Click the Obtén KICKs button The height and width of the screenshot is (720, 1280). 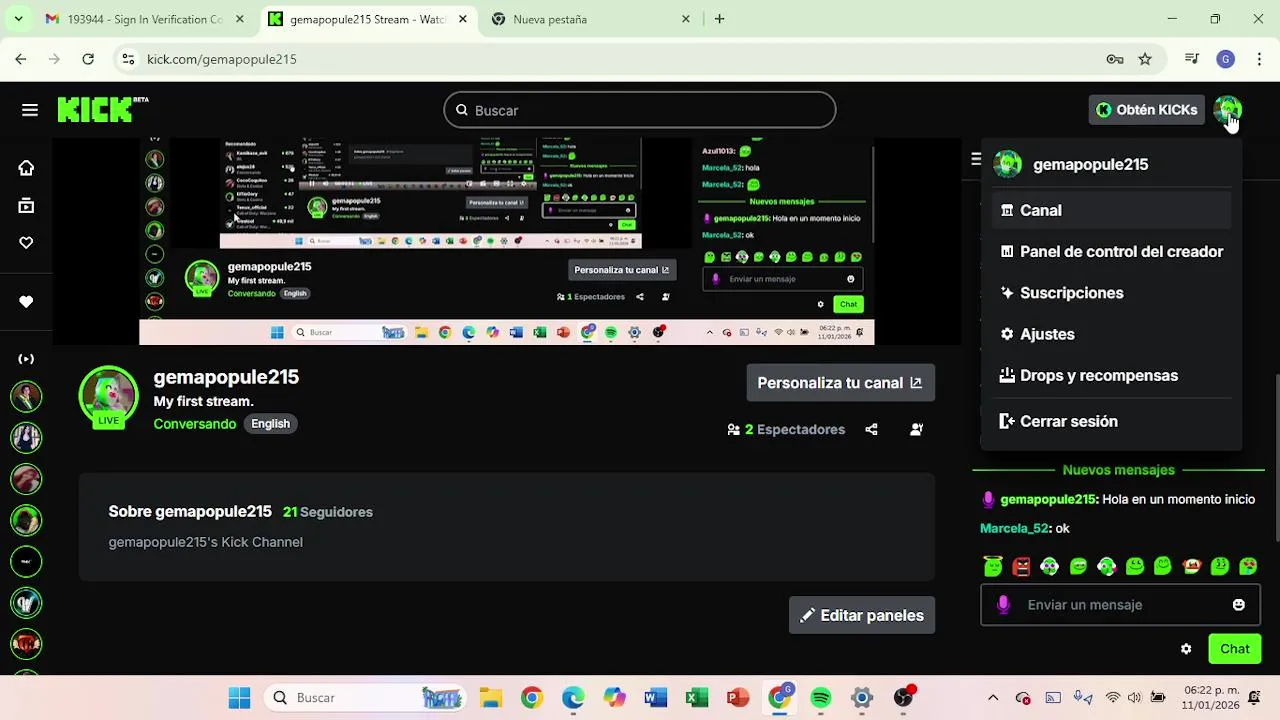pos(1146,110)
